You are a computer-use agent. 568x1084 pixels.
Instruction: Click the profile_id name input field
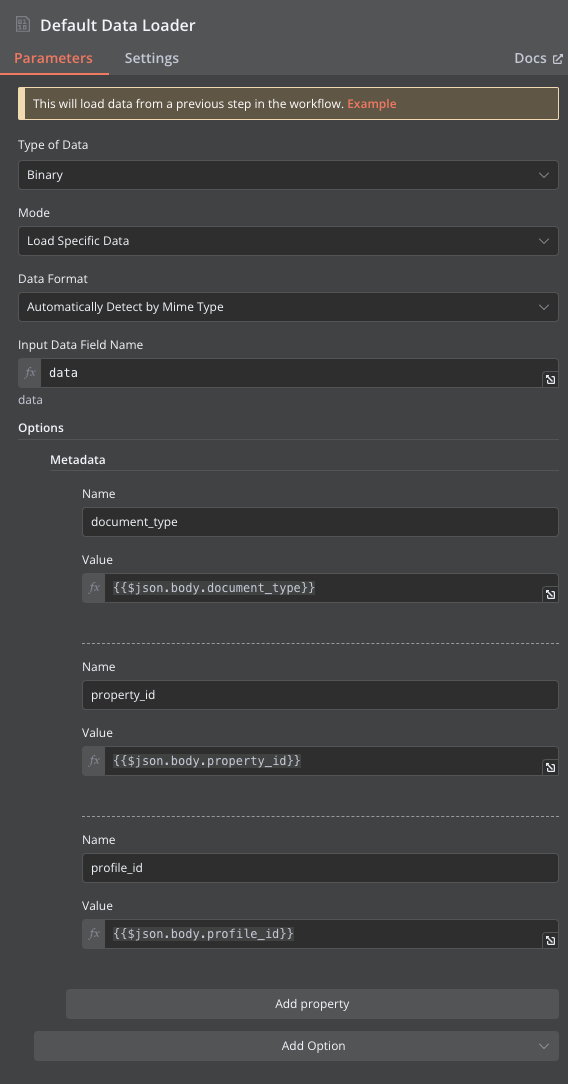(x=320, y=868)
